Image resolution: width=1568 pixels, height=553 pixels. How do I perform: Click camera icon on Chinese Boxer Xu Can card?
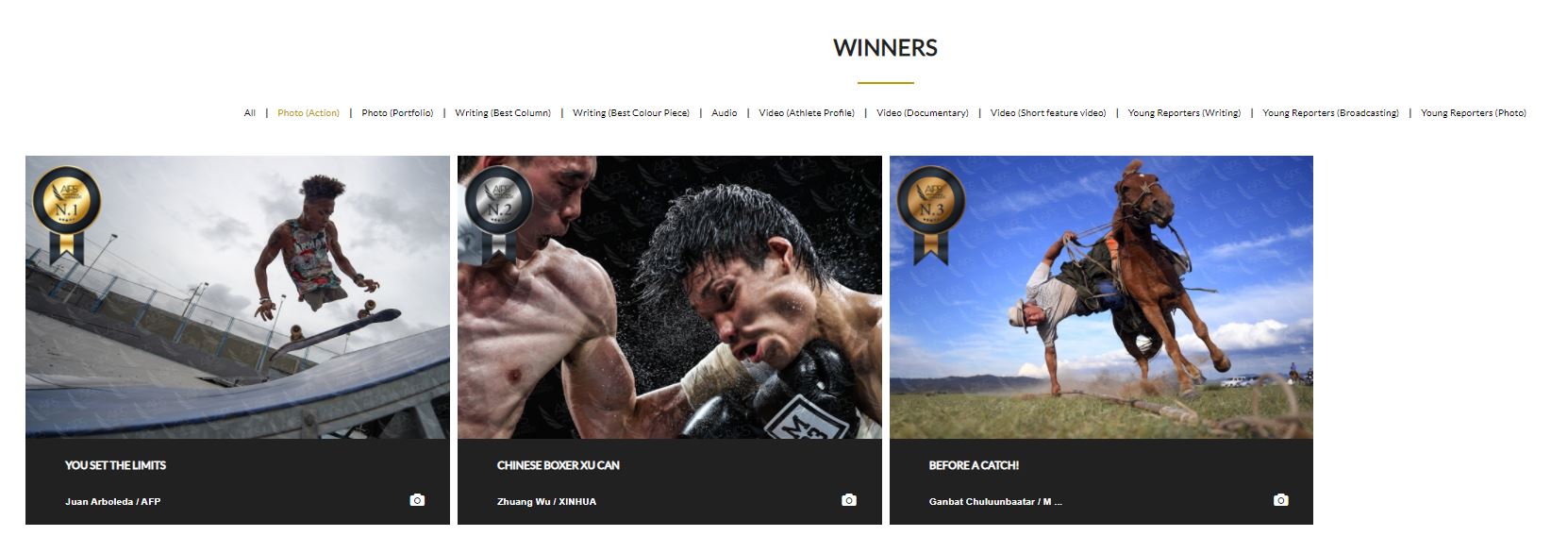click(x=849, y=500)
